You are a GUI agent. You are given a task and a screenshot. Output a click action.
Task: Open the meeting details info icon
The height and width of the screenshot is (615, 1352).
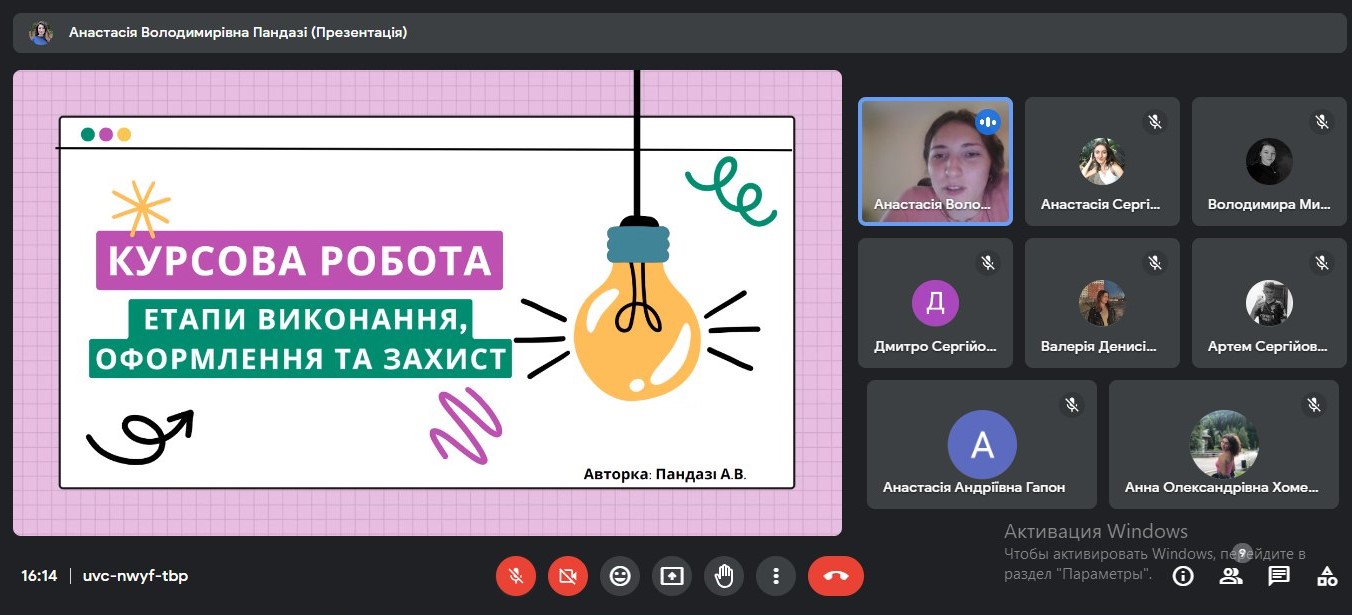1183,576
